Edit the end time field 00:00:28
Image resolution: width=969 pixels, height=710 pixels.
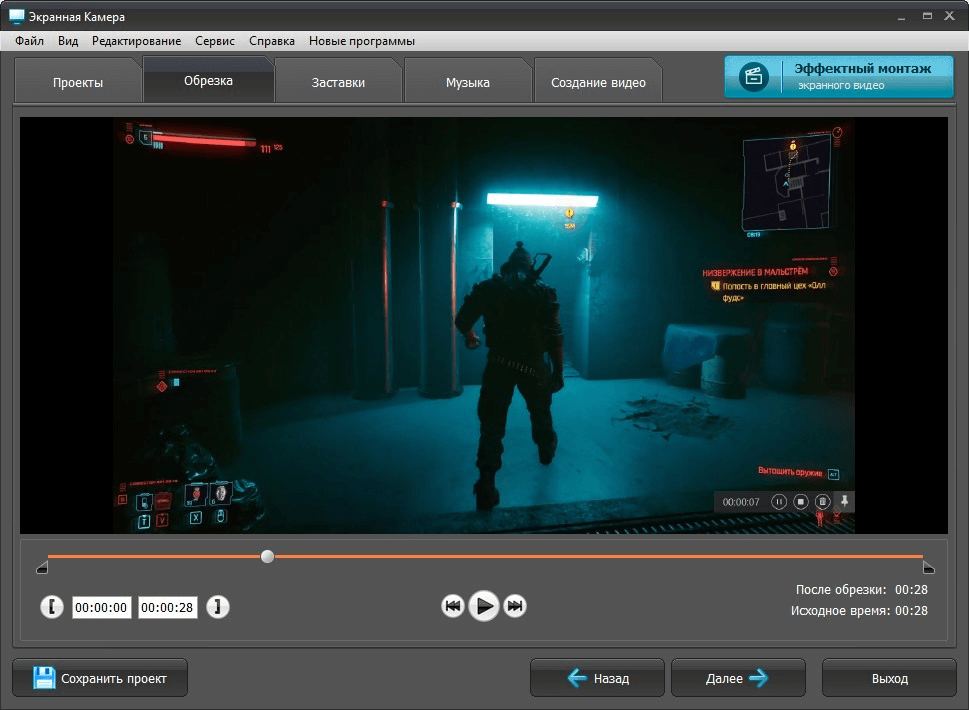167,607
